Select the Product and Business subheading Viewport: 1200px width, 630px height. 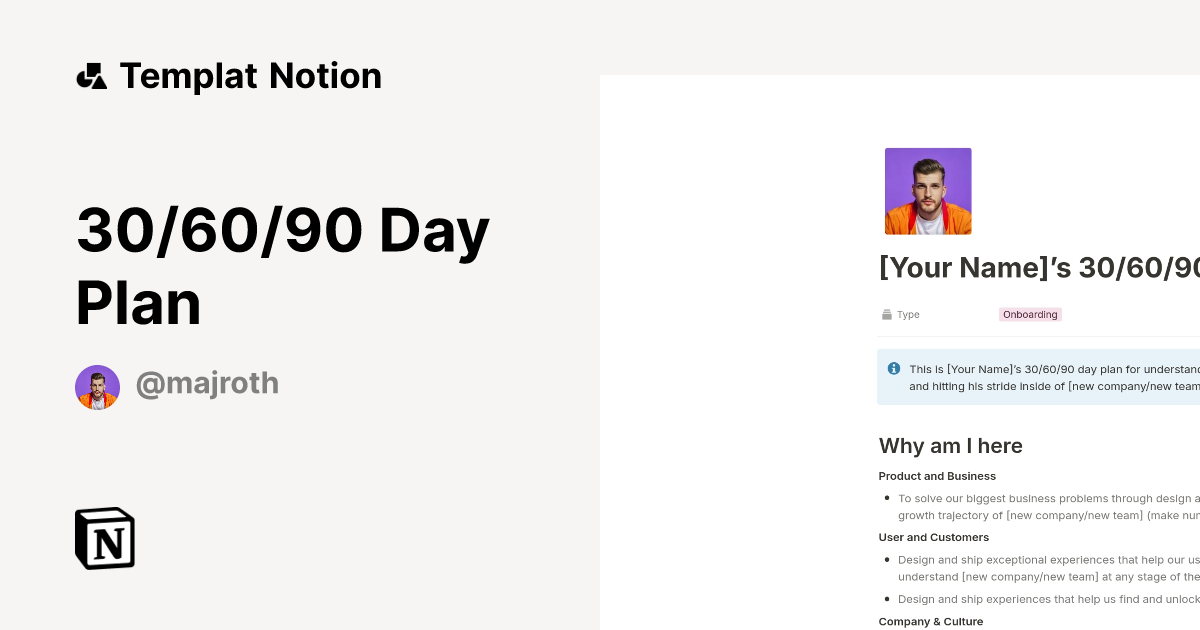(x=937, y=476)
